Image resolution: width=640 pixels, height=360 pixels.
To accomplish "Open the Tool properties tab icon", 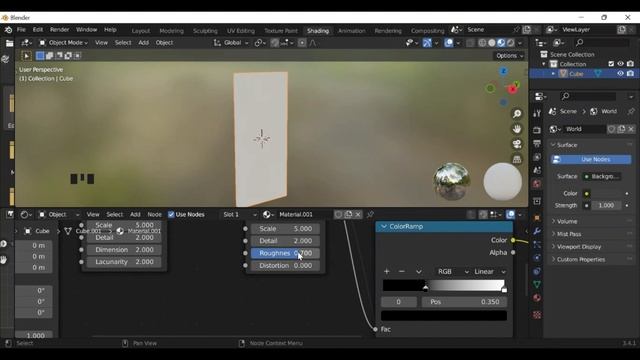I will (x=537, y=113).
